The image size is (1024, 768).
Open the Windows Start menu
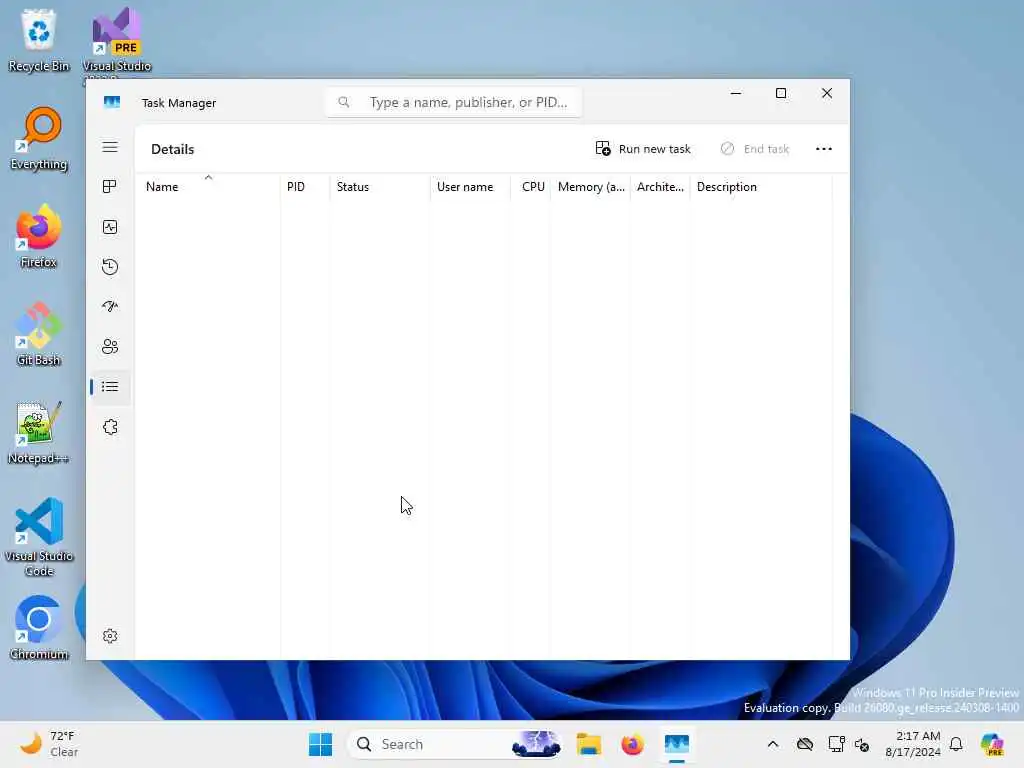click(x=320, y=744)
